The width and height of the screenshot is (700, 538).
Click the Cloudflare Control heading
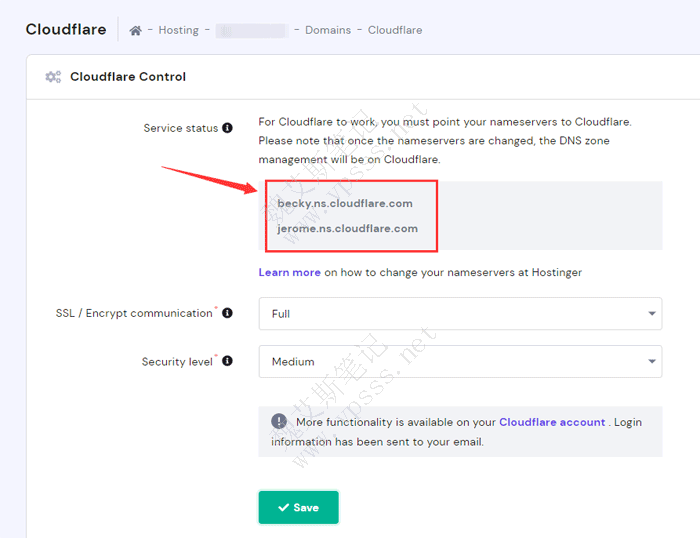tap(128, 77)
